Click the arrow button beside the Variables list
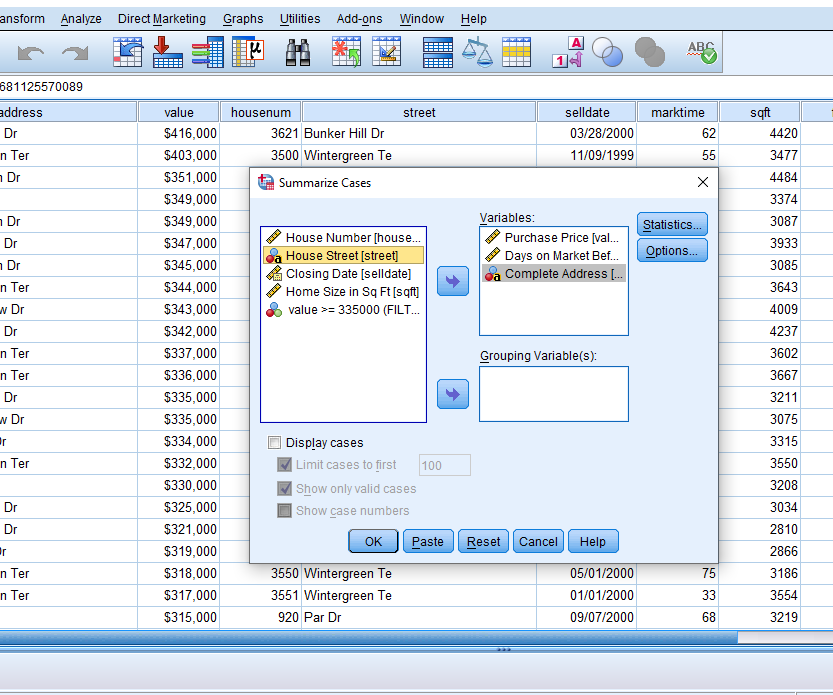This screenshot has height=695, width=833. pyautogui.click(x=453, y=282)
